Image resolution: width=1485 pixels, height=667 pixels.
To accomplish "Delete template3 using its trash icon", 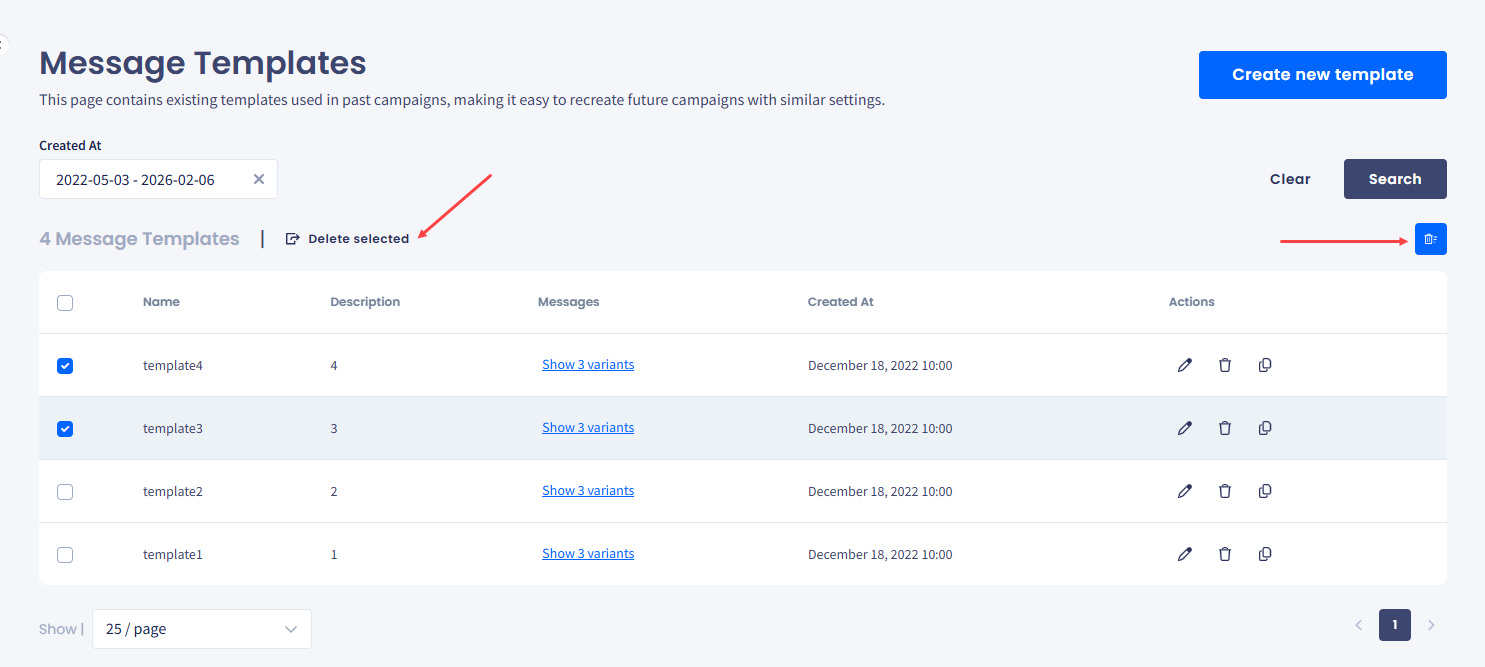I will tap(1225, 428).
